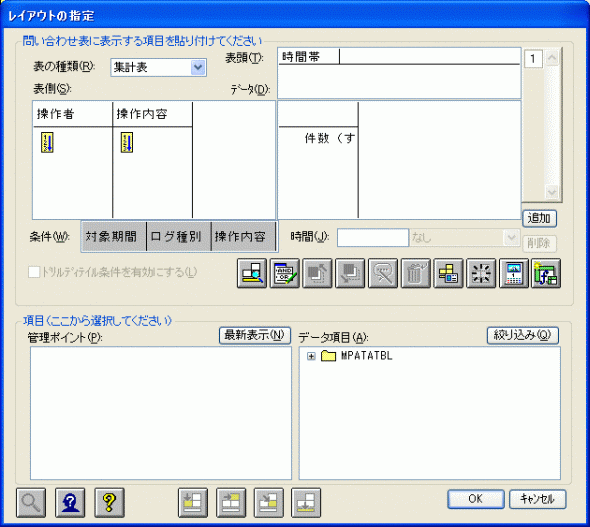The image size is (590, 527).
Task: Click the calendar with picture icon
Action: (x=514, y=273)
